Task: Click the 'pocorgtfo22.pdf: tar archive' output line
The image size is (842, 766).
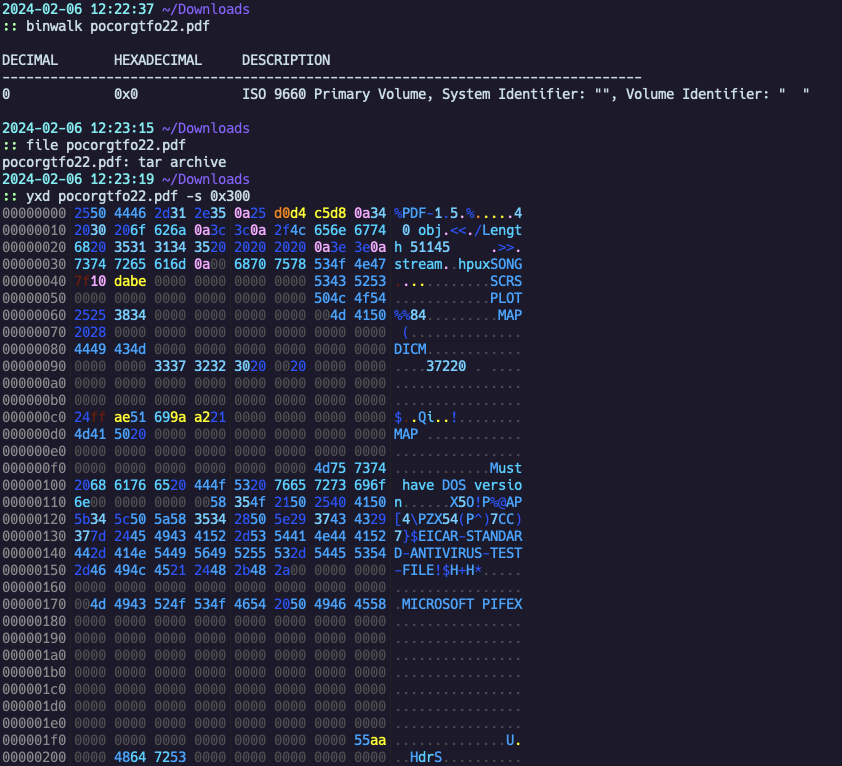Action: click(114, 162)
